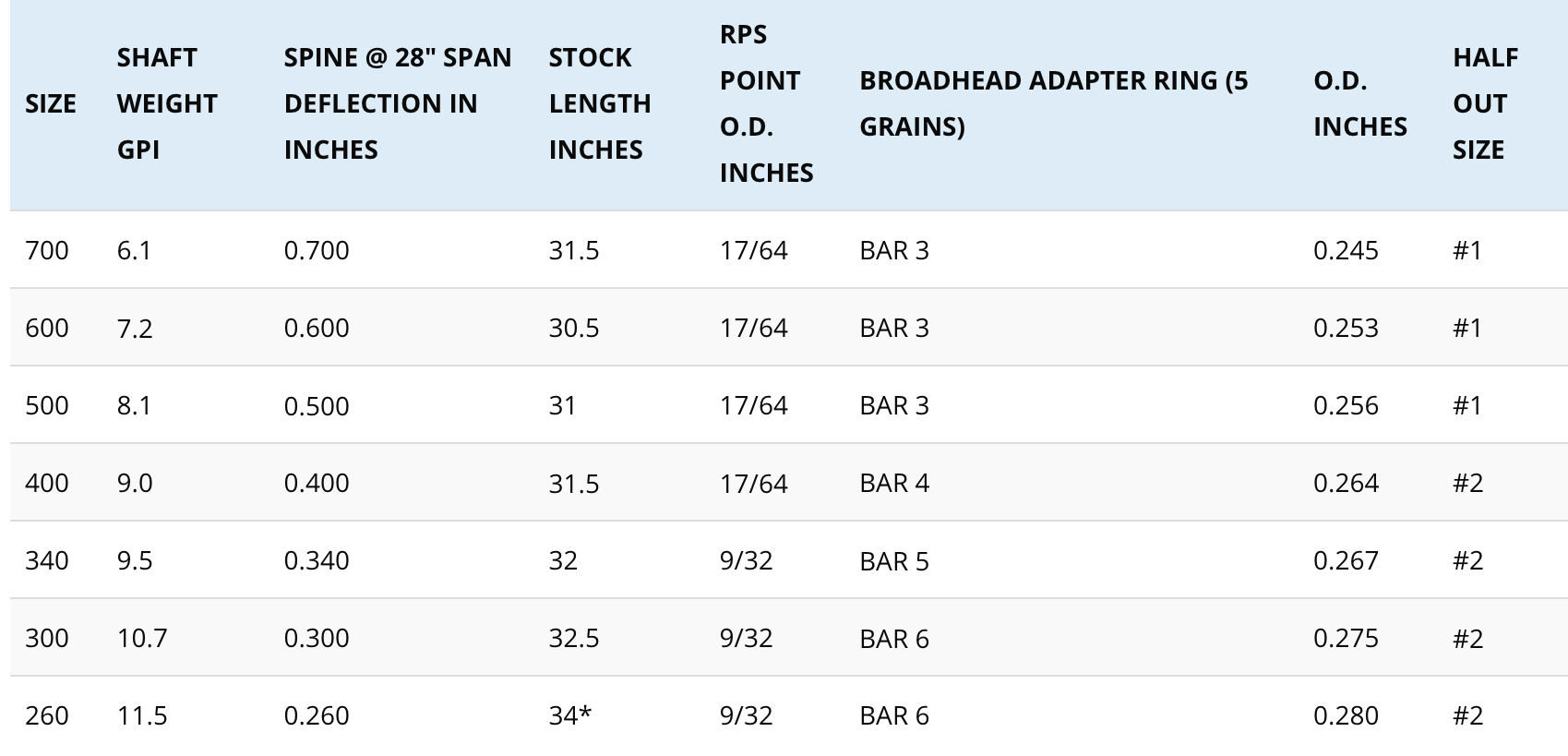This screenshot has height=756, width=1568.
Task: Select the 0.280 outer diameter cell
Action: (x=1346, y=715)
